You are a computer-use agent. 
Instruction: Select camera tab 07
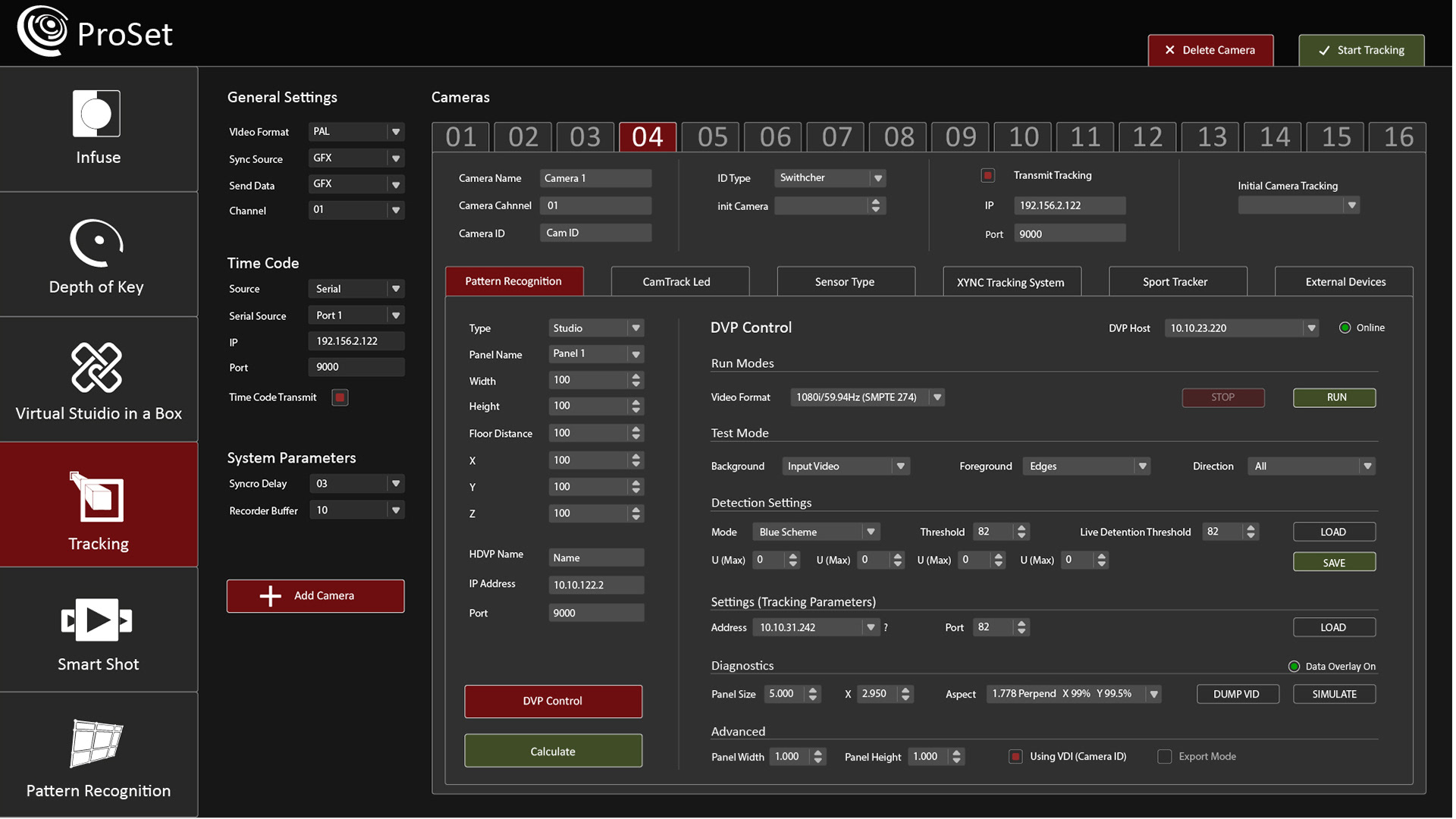[x=836, y=137]
